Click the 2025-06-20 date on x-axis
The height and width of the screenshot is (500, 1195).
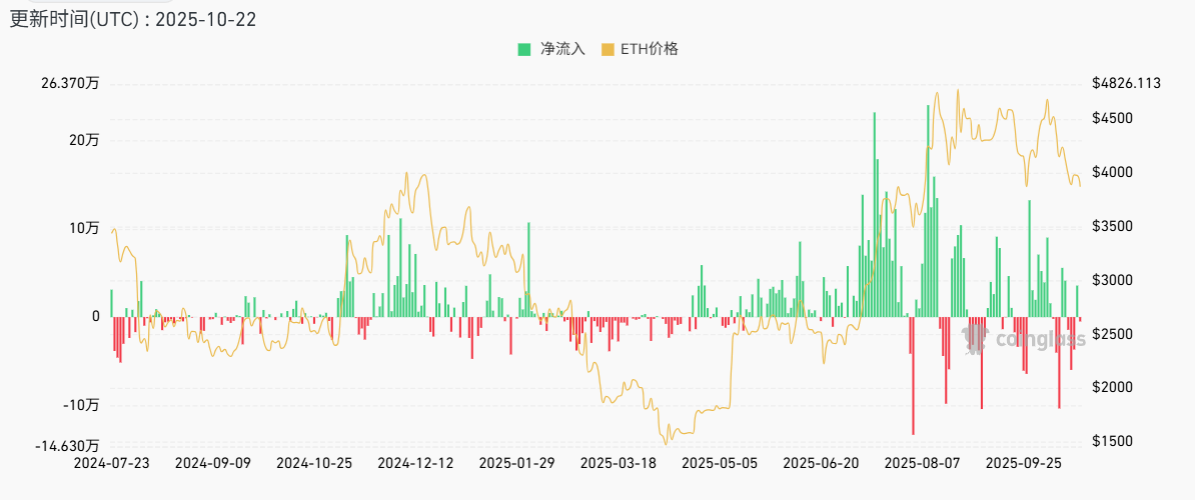(821, 464)
